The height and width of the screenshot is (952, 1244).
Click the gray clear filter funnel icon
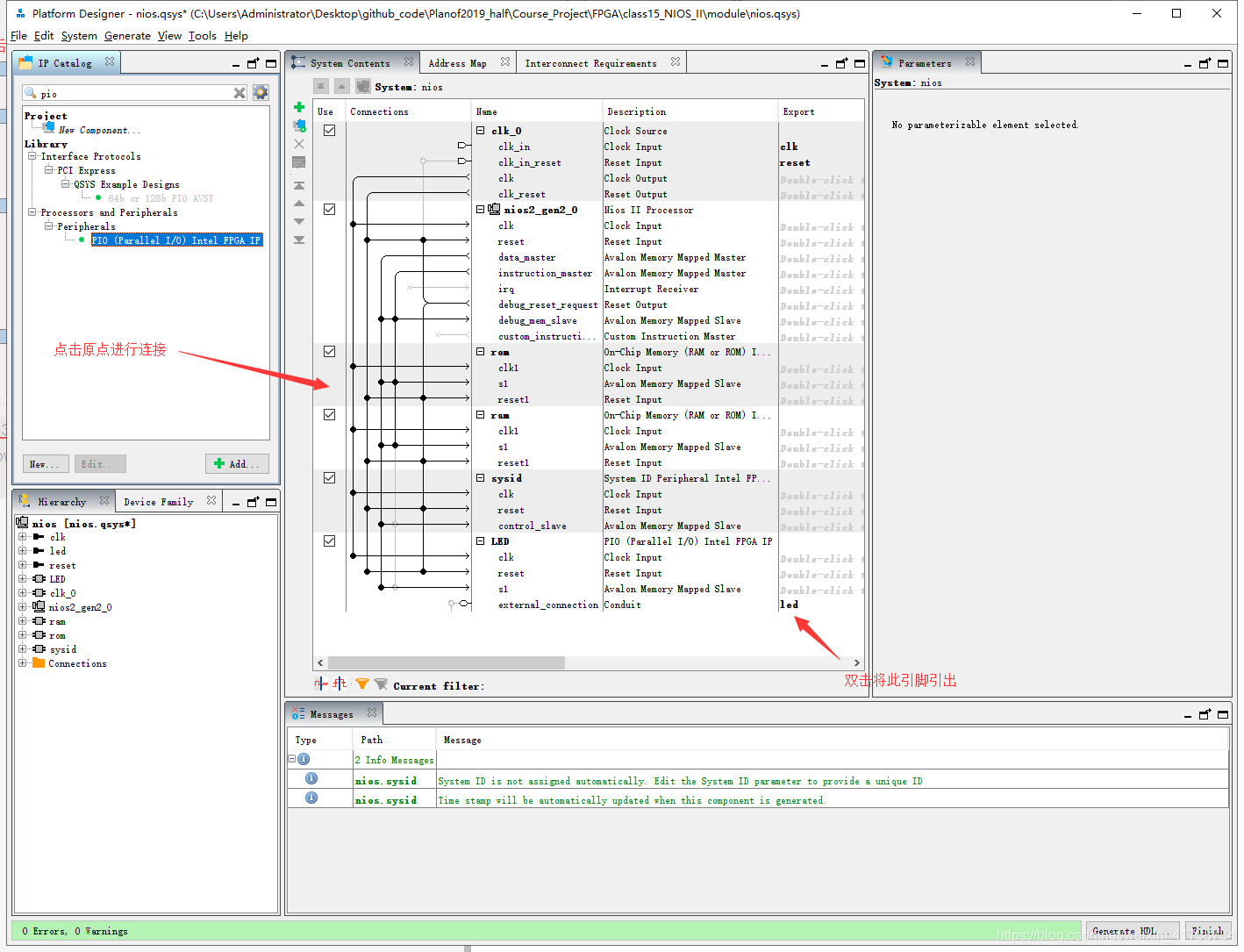click(x=381, y=684)
